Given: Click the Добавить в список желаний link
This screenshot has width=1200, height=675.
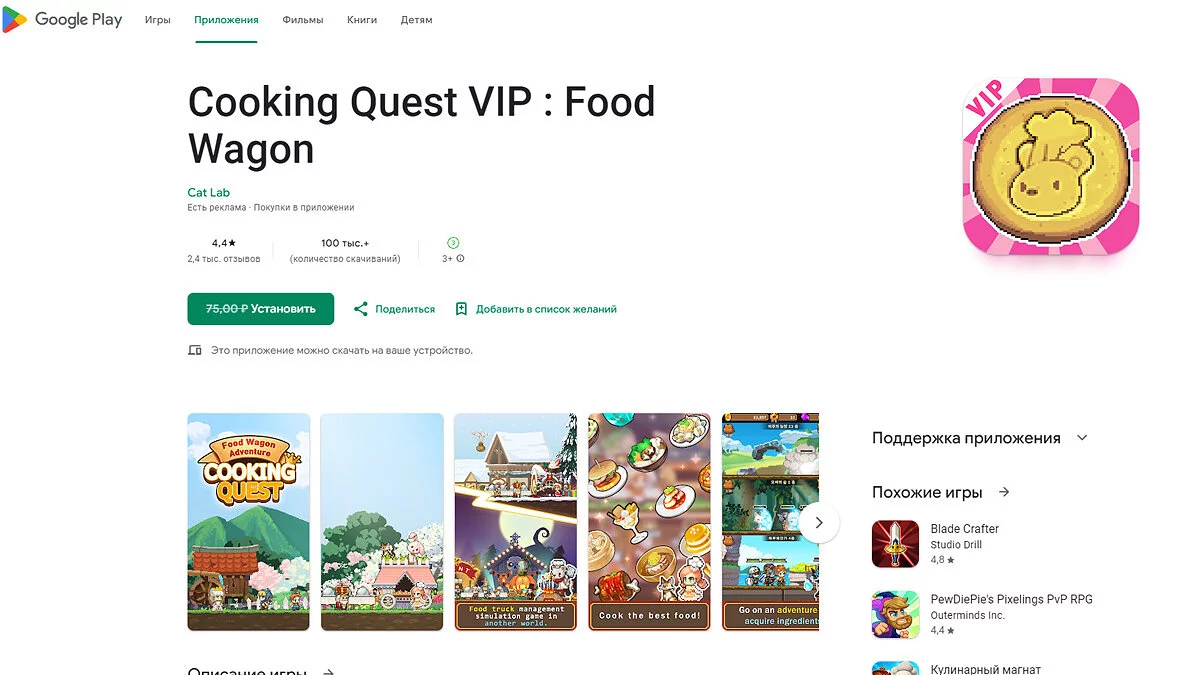Looking at the screenshot, I should (x=546, y=309).
